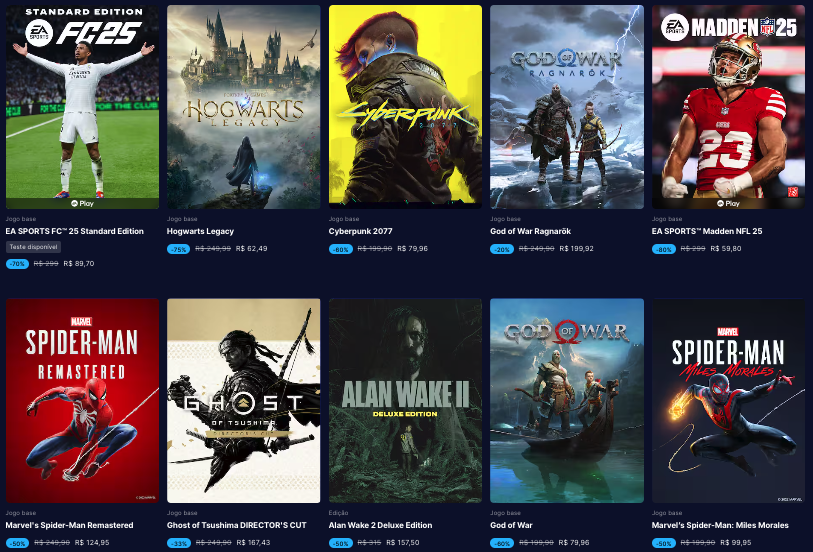813x552 pixels.
Task: Open Marvel's Spider-Man: Miles Morales title link
Action: tap(720, 525)
